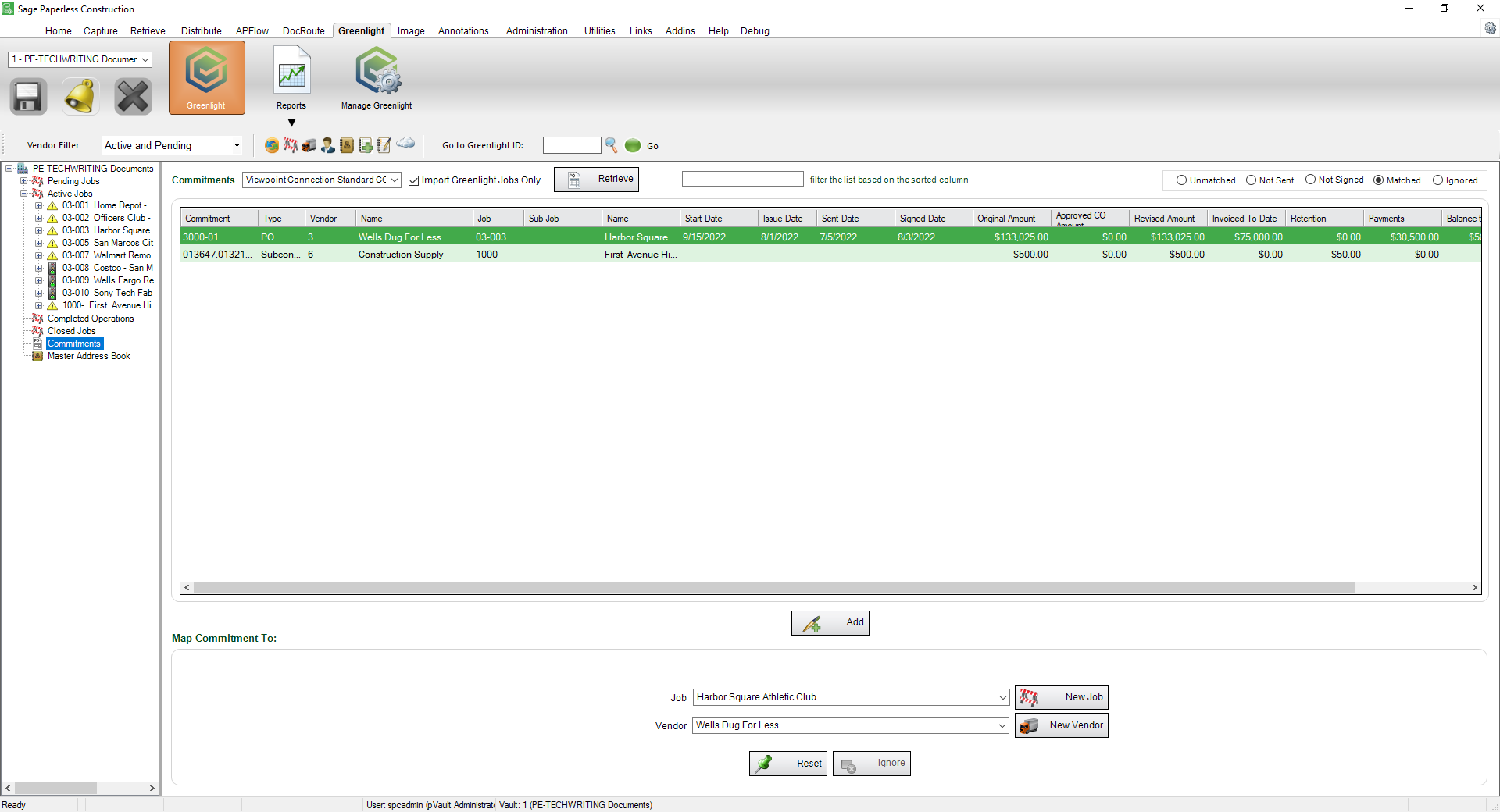The image size is (1500, 812).
Task: Select the 3000-01 commitment row
Action: pyautogui.click(x=830, y=237)
